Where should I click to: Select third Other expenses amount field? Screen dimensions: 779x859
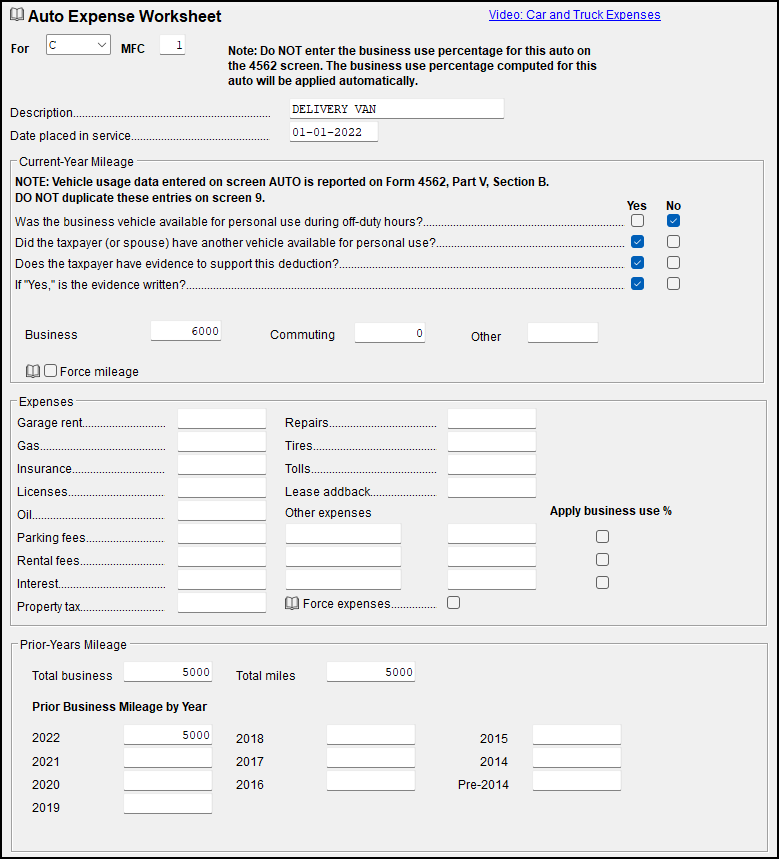coord(492,580)
